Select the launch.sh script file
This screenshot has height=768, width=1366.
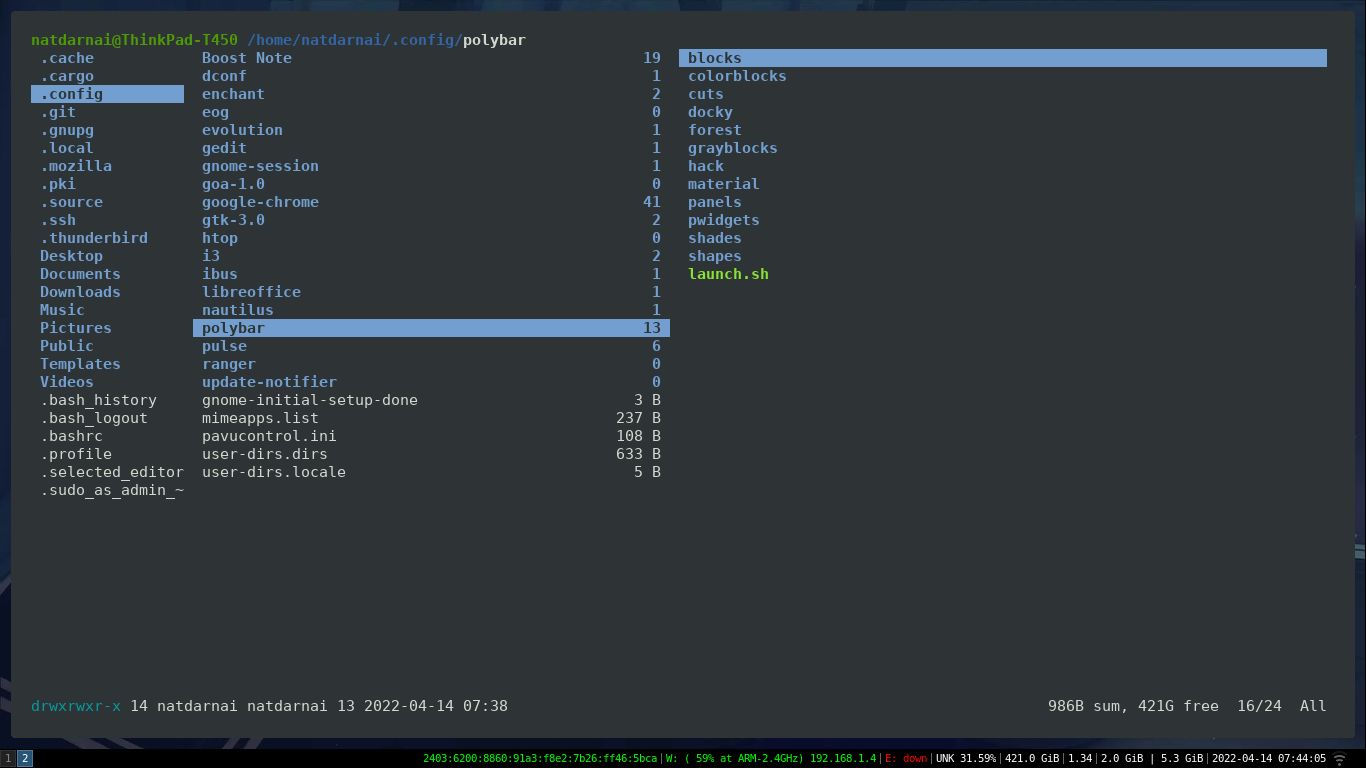click(x=728, y=274)
